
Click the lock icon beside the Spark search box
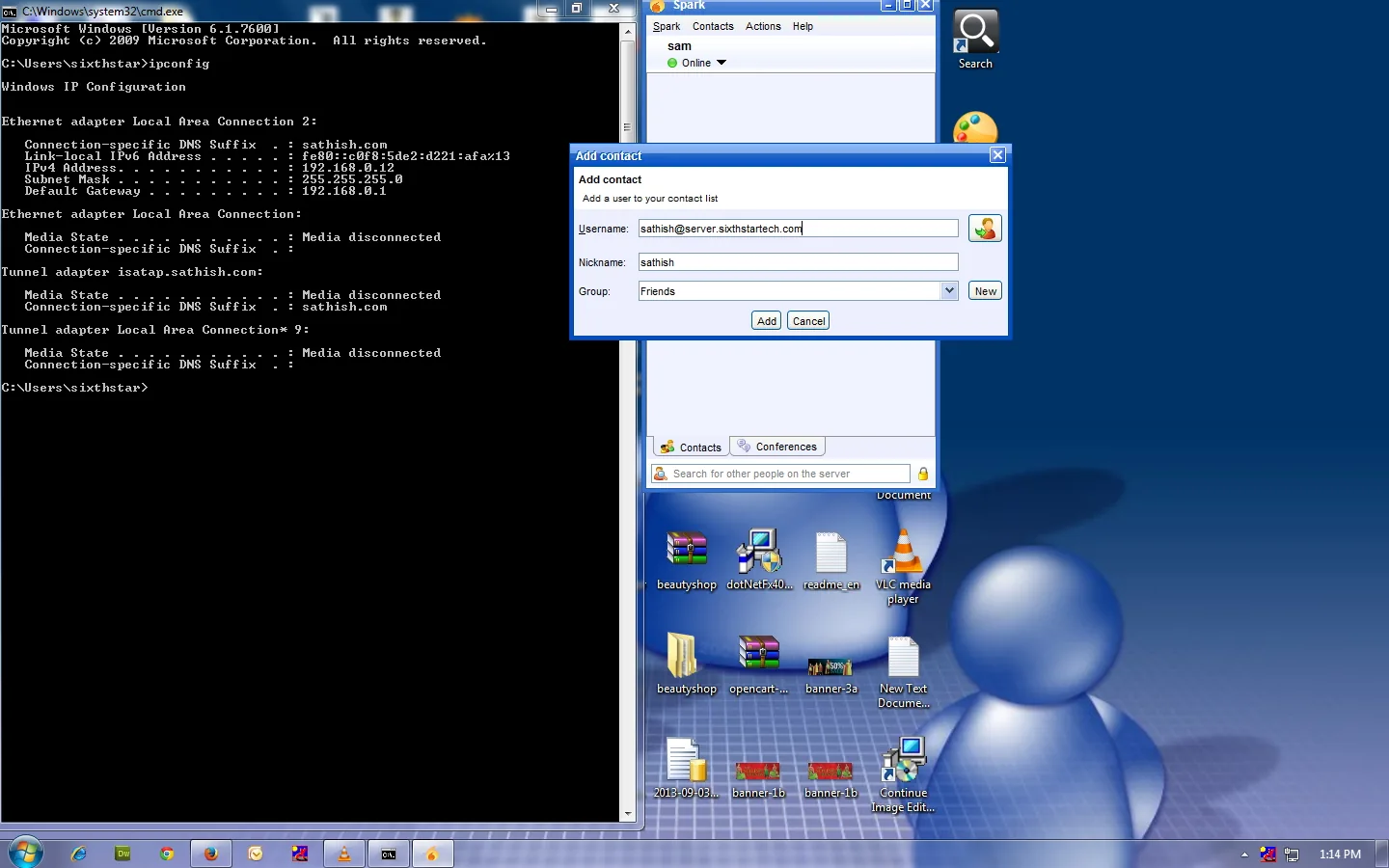point(923,474)
